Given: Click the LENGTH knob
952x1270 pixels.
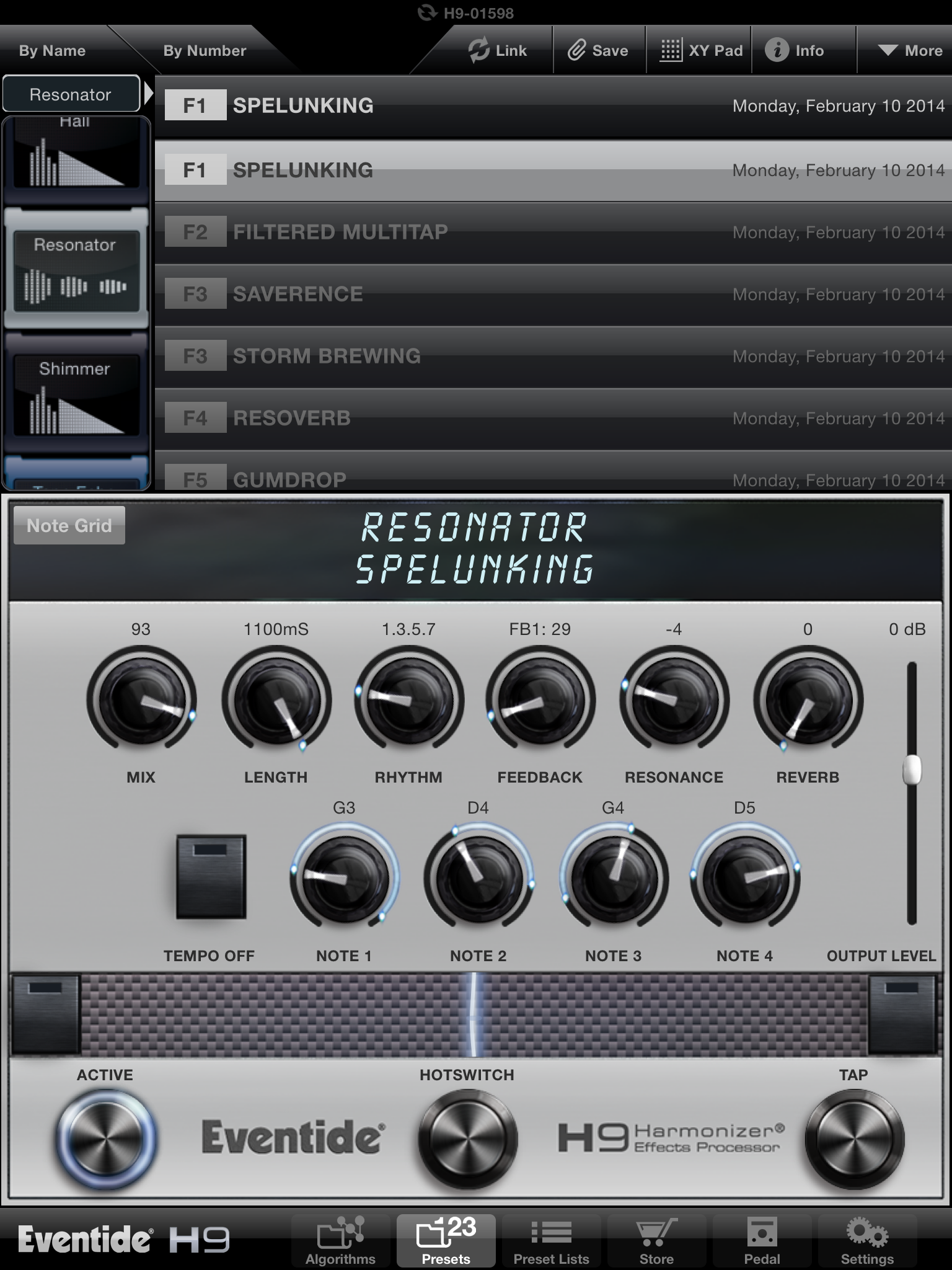Looking at the screenshot, I should click(276, 699).
